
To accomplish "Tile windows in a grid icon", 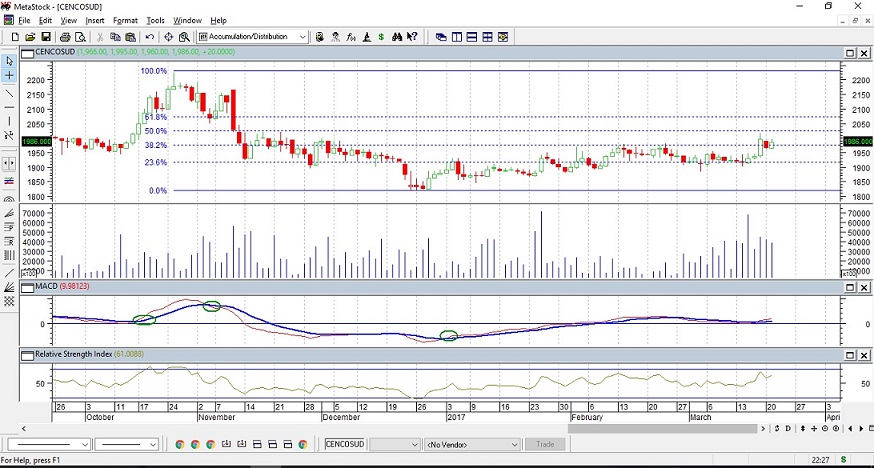I will coord(488,37).
